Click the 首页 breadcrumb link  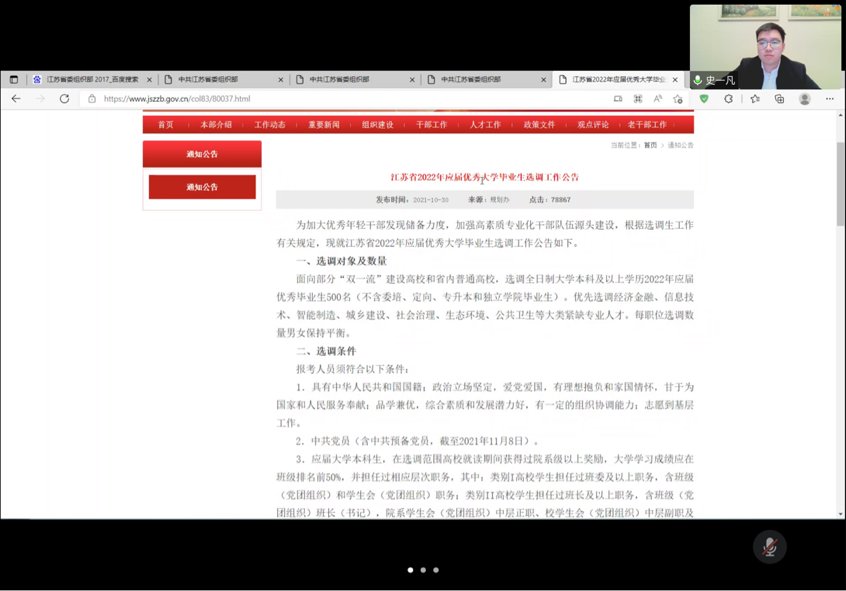point(650,146)
